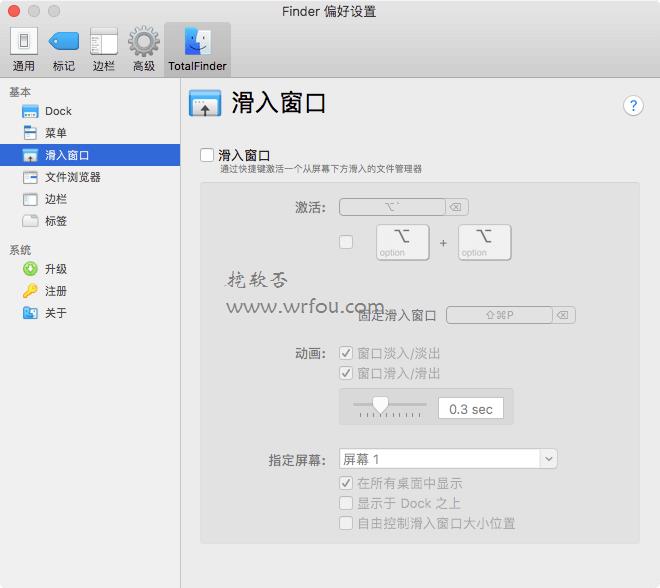Toggle 窗口淡入/淡出 checkbox
The height and width of the screenshot is (588, 660).
[346, 353]
